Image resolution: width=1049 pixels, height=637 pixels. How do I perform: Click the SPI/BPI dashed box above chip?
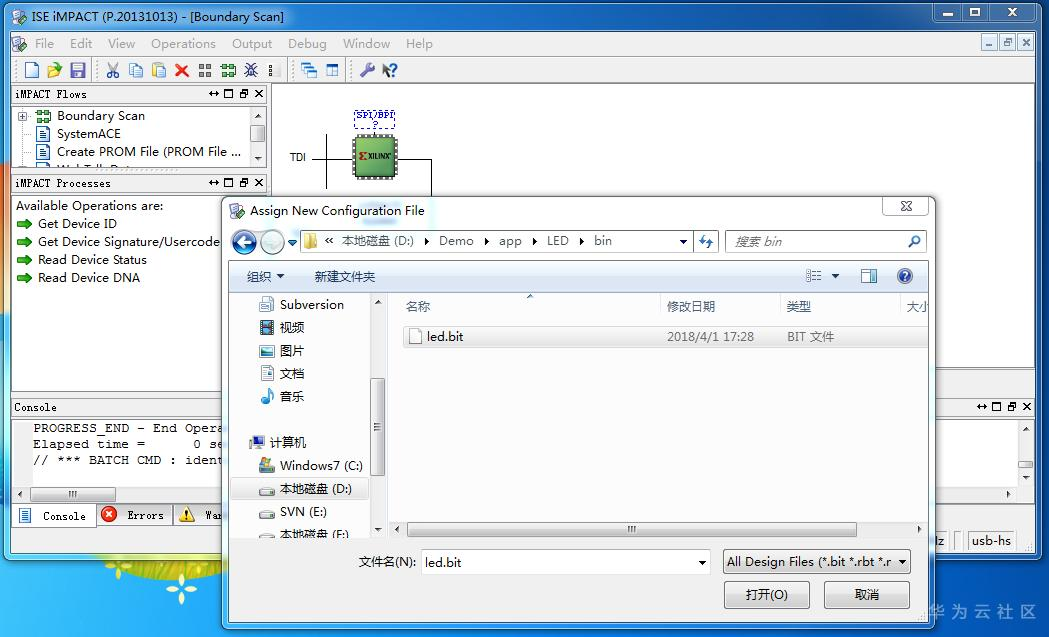pyautogui.click(x=375, y=118)
